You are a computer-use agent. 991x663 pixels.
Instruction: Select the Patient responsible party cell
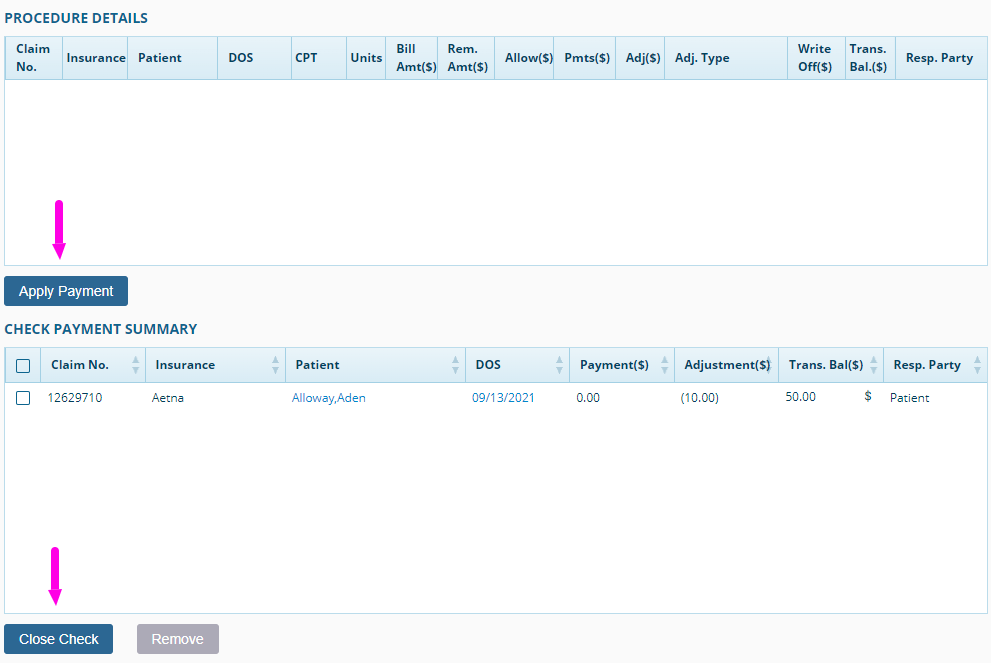tap(909, 398)
